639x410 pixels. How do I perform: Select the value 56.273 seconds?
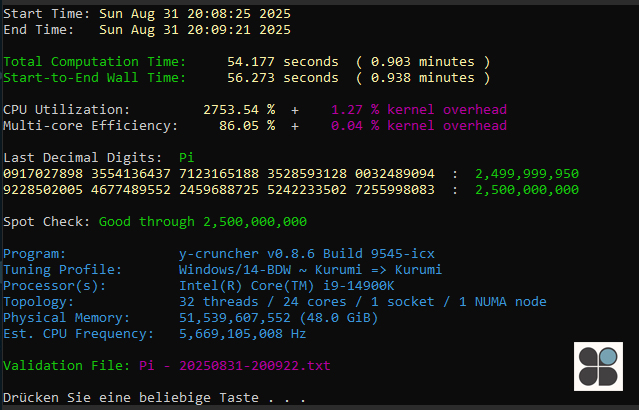click(283, 77)
